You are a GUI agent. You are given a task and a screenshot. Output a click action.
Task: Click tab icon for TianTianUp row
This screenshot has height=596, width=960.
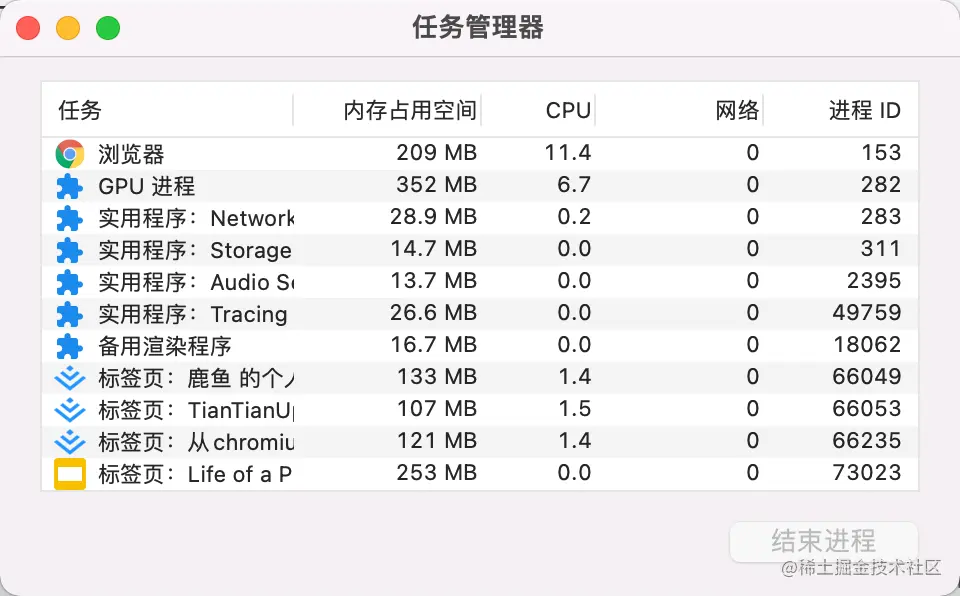69,410
